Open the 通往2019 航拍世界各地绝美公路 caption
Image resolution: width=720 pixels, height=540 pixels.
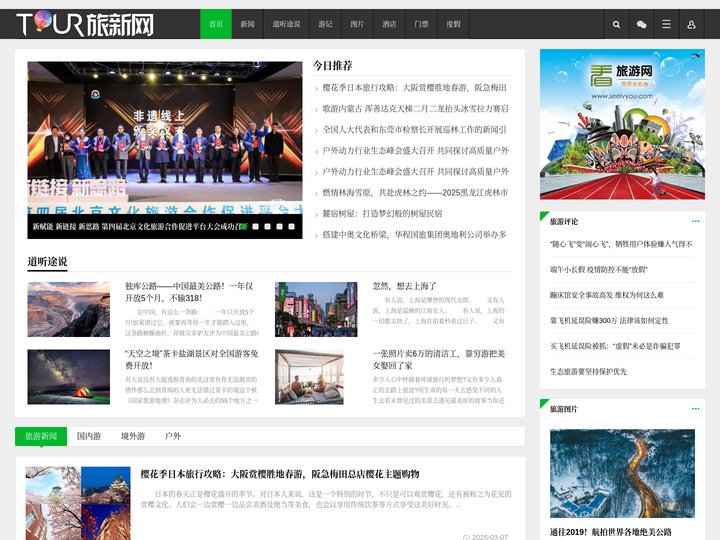coord(611,532)
